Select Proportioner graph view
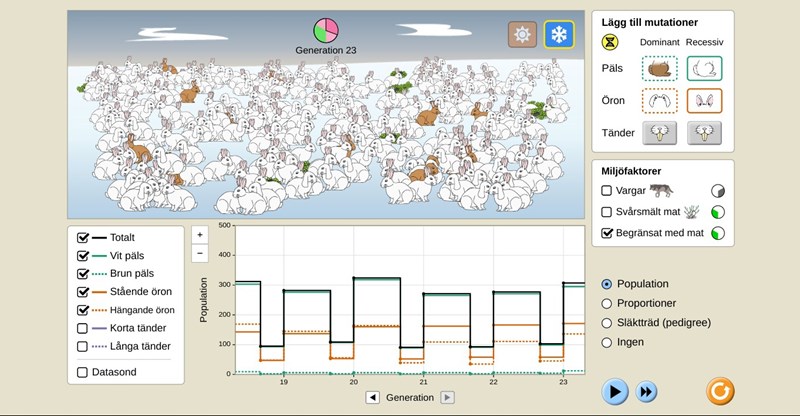 [x=607, y=303]
